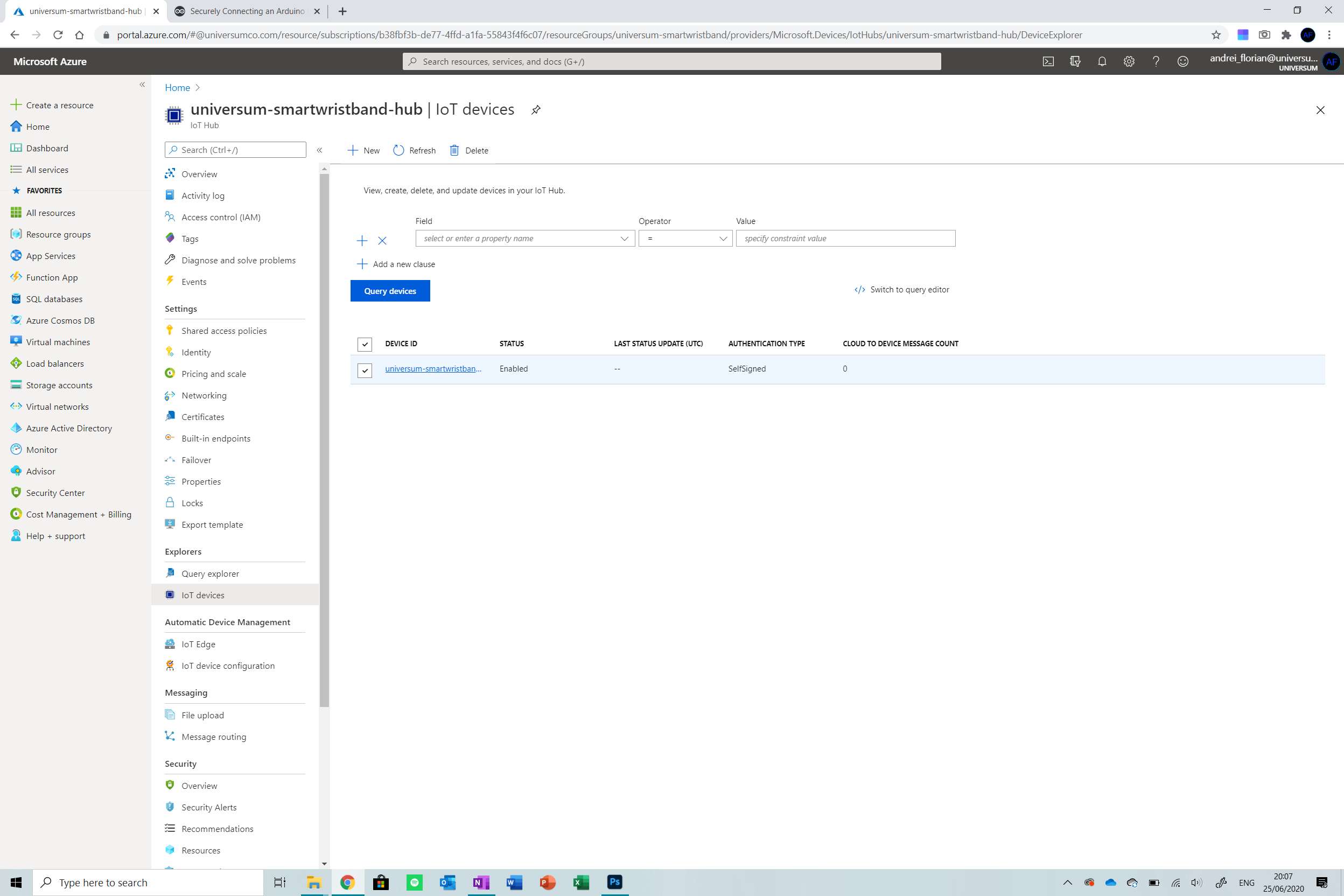1344x896 pixels.
Task: Open the Cloud Shell icon
Action: click(x=1048, y=61)
